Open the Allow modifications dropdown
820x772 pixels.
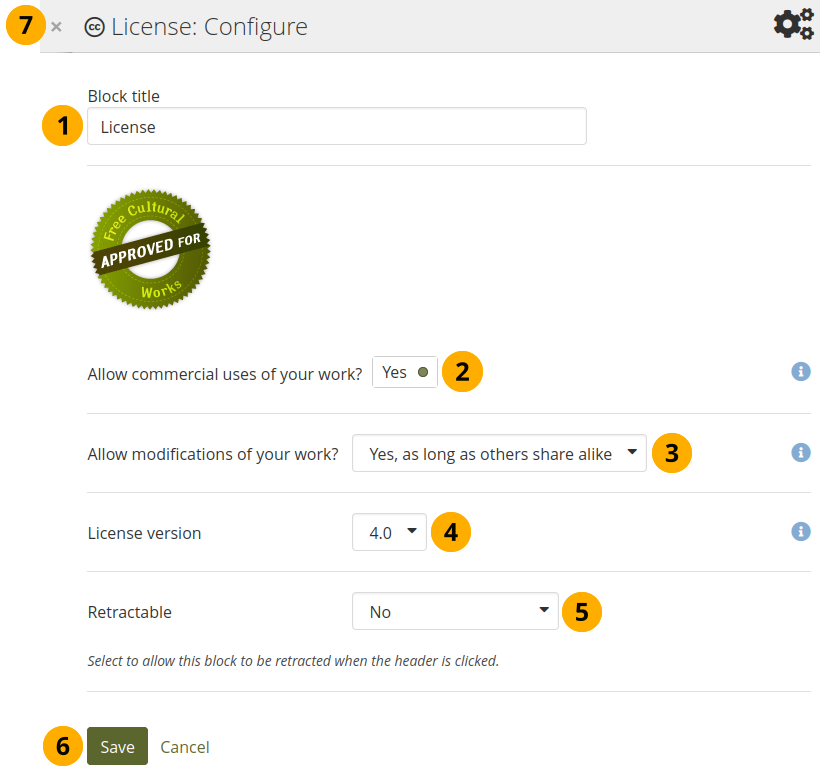click(499, 453)
